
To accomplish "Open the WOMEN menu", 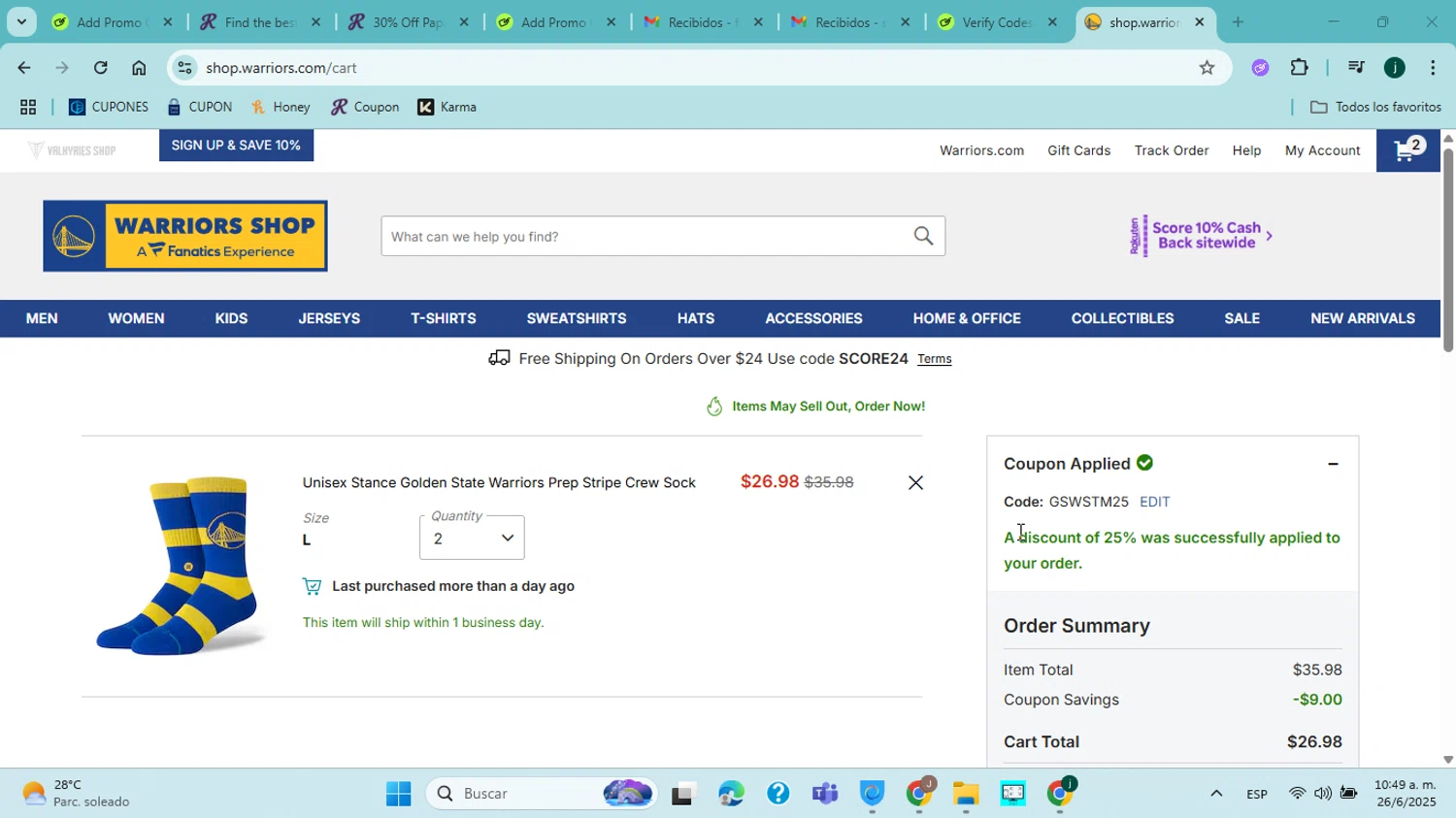I will [x=136, y=318].
